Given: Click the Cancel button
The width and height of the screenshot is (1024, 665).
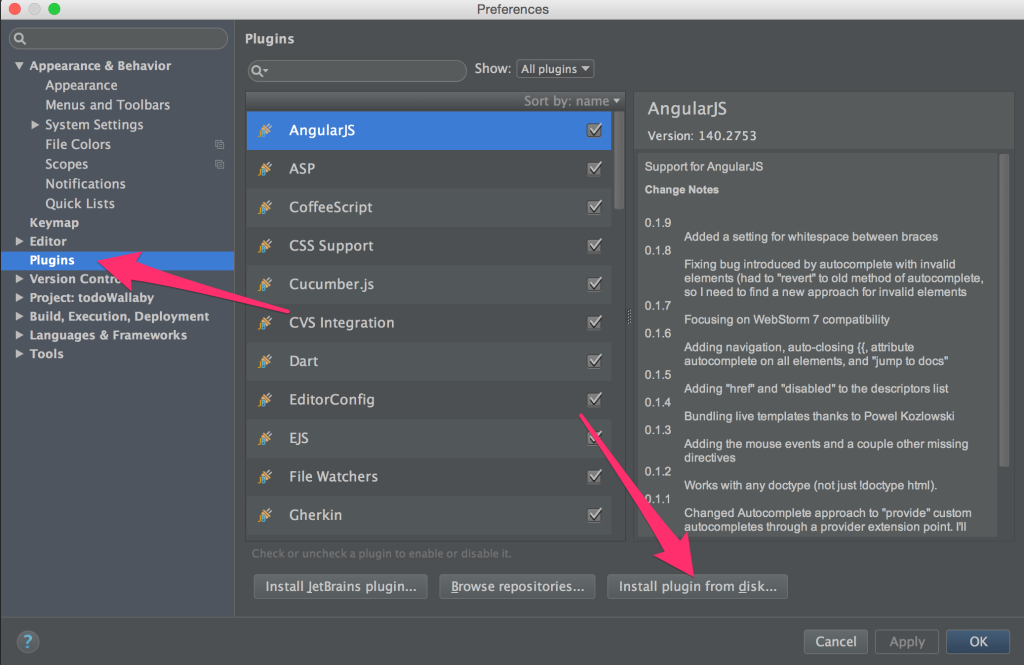Looking at the screenshot, I should tap(835, 641).
